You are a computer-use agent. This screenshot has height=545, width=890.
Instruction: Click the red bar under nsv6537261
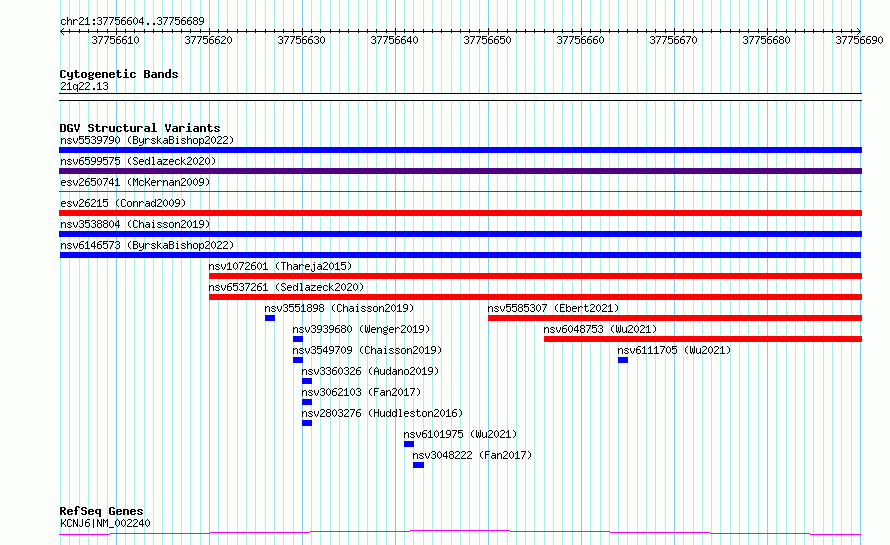(535, 297)
